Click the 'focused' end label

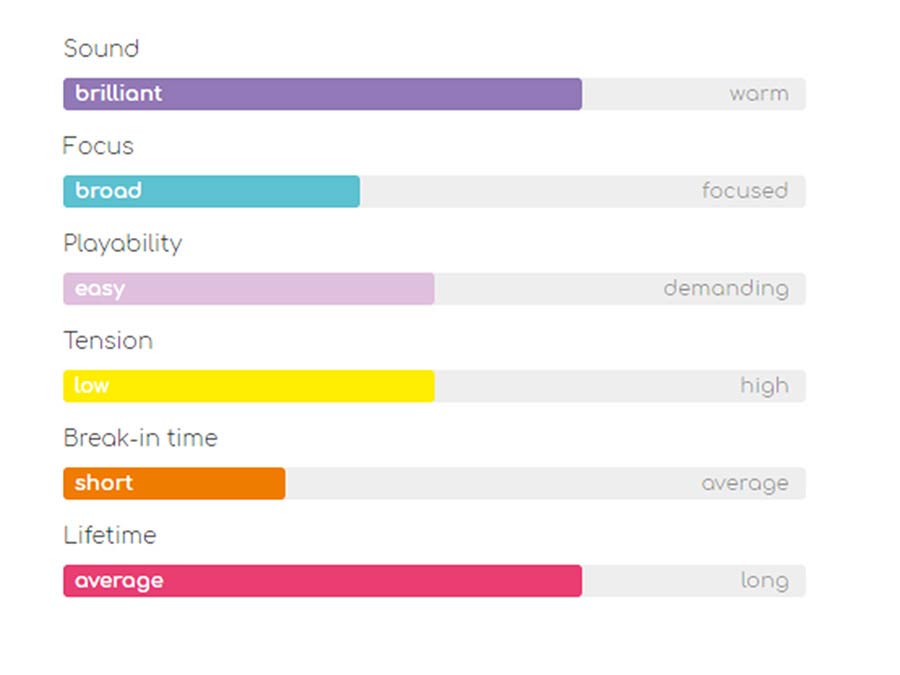click(744, 191)
